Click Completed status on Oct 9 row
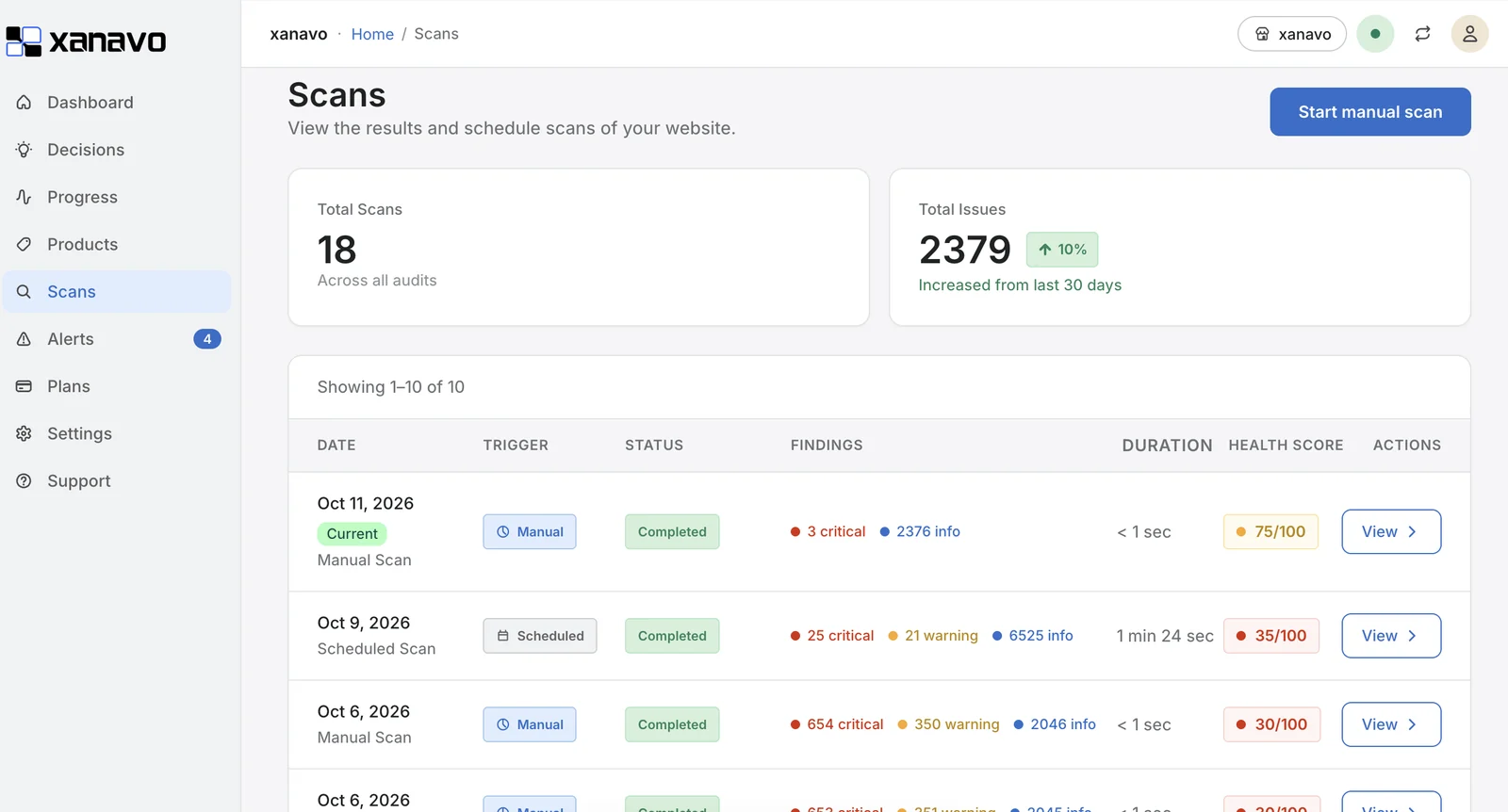The image size is (1508, 812). point(672,636)
